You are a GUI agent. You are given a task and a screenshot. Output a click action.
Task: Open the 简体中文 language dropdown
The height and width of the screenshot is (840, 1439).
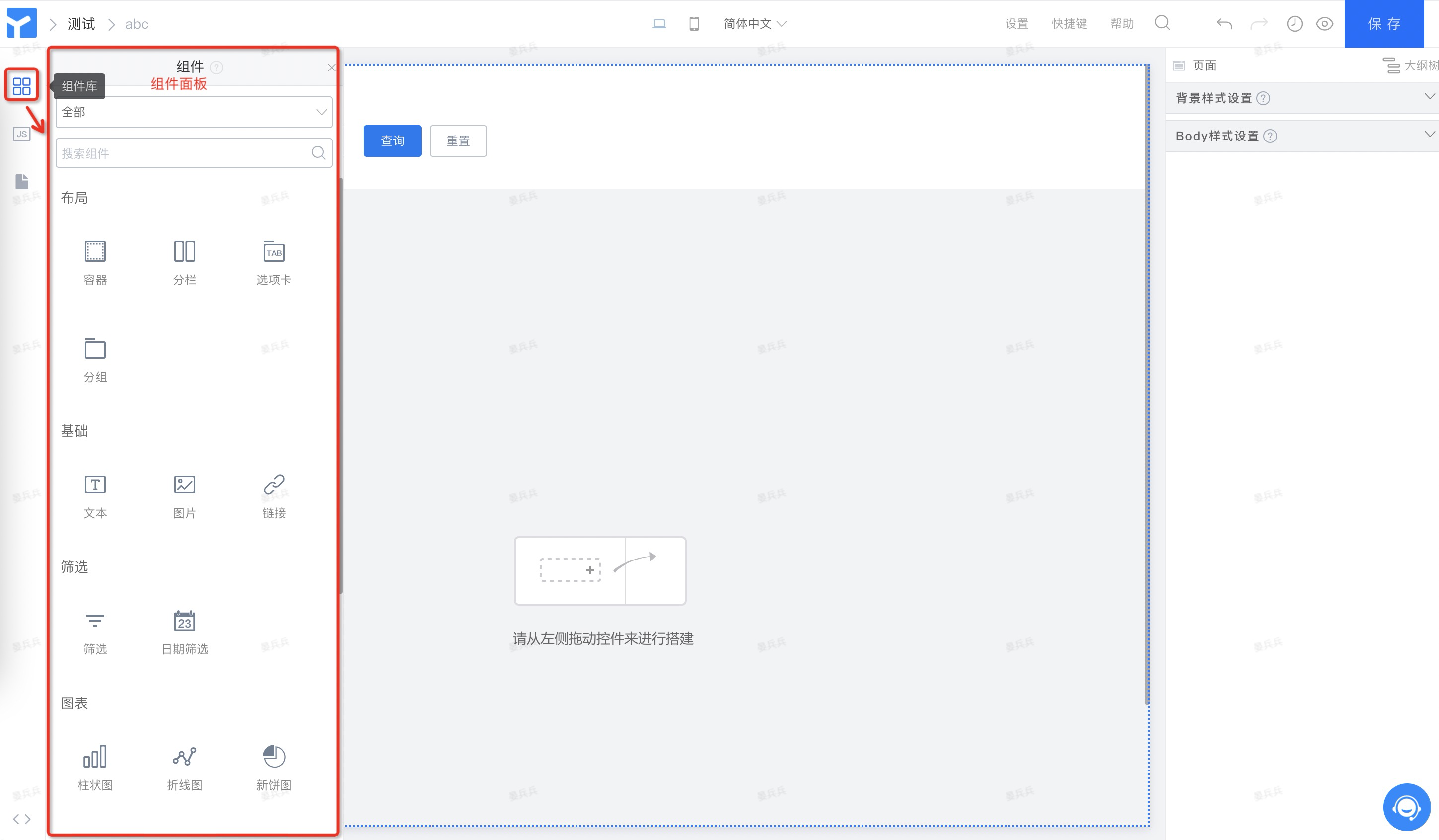tap(755, 24)
